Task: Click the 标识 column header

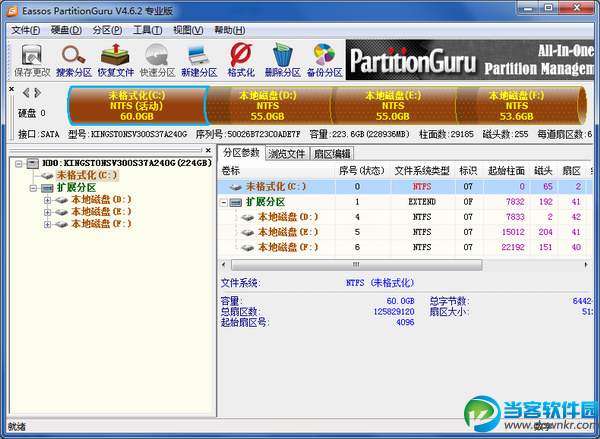Action: [468, 171]
